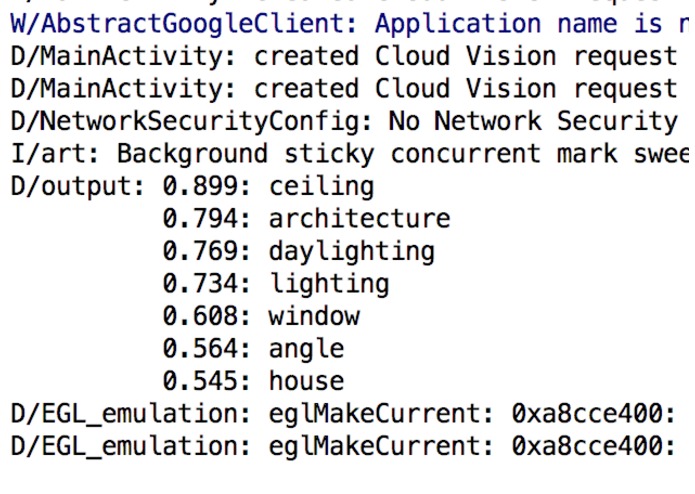Viewport: 695px width, 494px height.
Task: Click the word architecture in output
Action: click(x=359, y=219)
